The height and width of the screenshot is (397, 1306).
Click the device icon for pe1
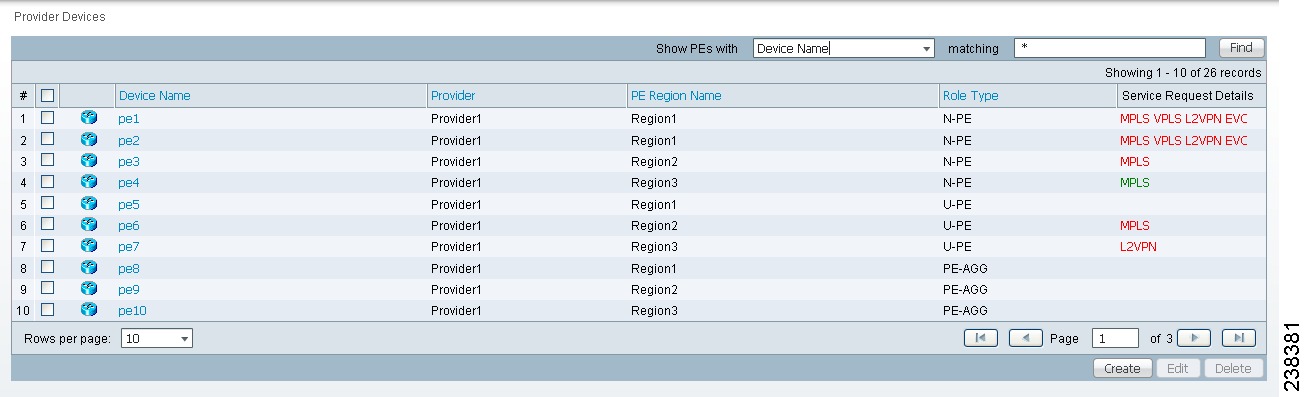(x=89, y=118)
